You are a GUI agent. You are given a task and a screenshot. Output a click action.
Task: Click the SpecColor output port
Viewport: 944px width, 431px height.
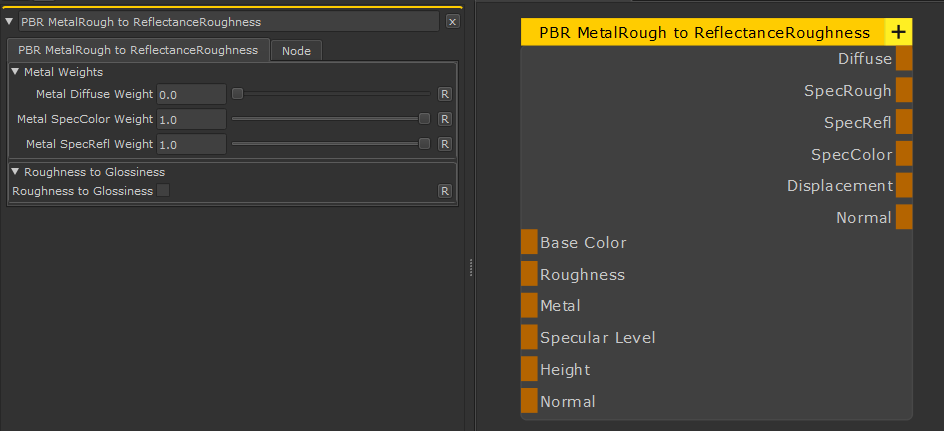[x=904, y=154]
